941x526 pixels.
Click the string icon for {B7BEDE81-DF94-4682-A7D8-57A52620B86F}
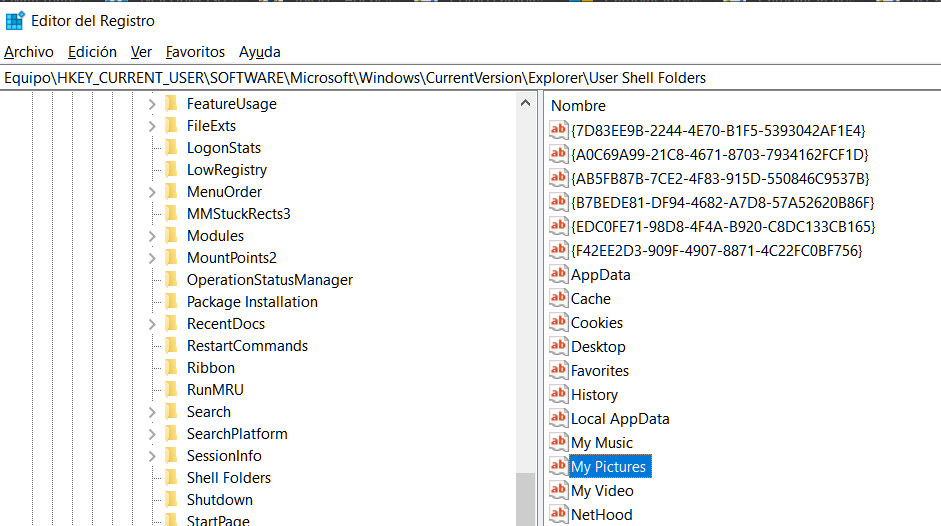558,202
